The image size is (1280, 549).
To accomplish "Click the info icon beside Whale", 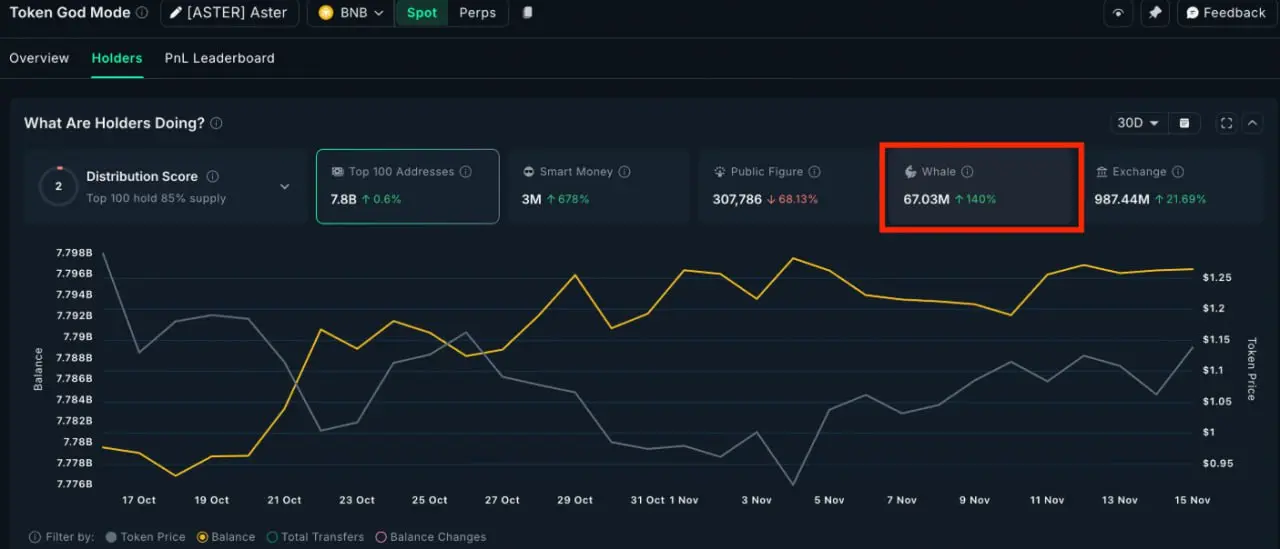I will point(967,172).
